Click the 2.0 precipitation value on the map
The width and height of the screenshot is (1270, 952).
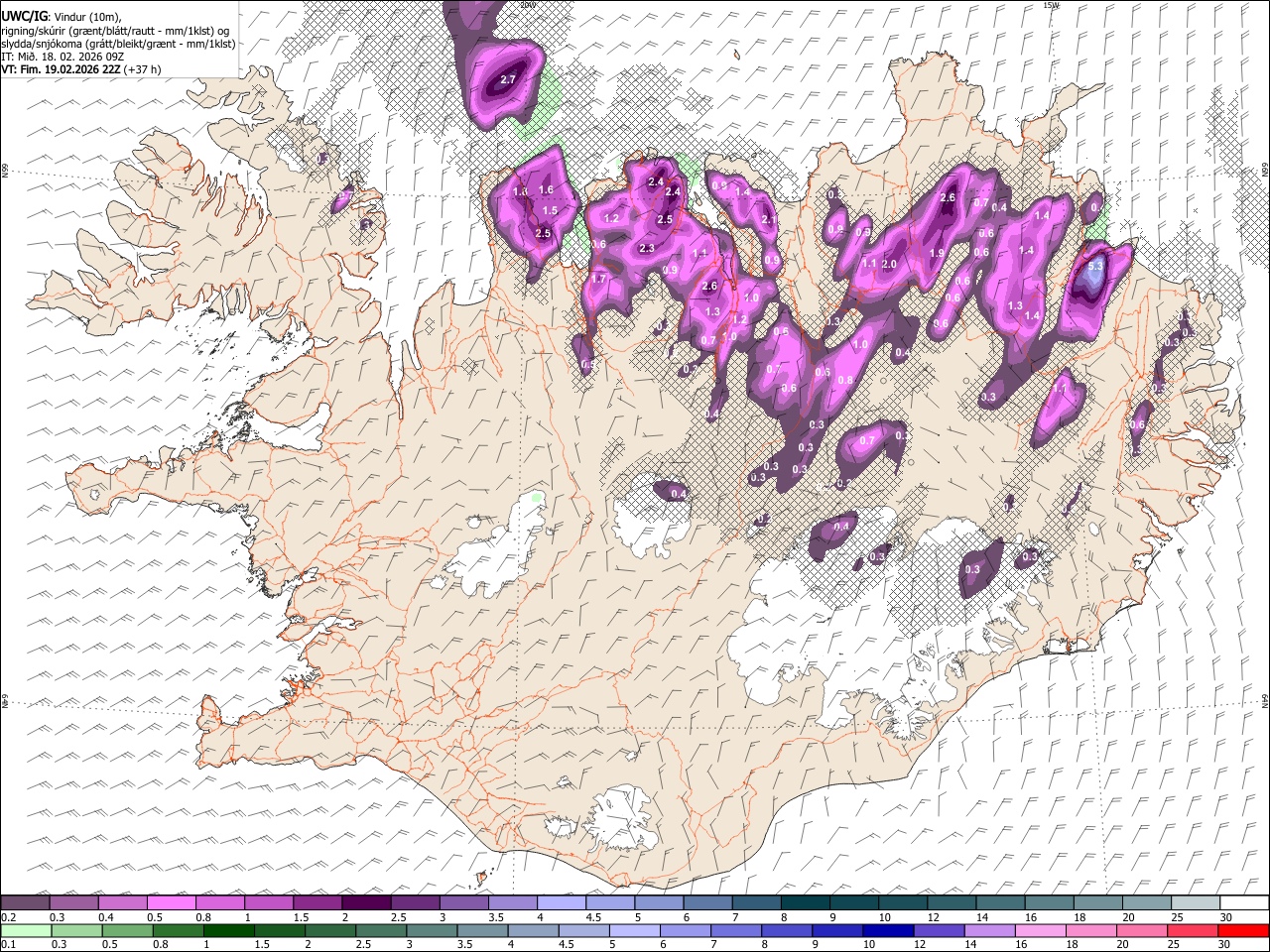pyautogui.click(x=889, y=264)
